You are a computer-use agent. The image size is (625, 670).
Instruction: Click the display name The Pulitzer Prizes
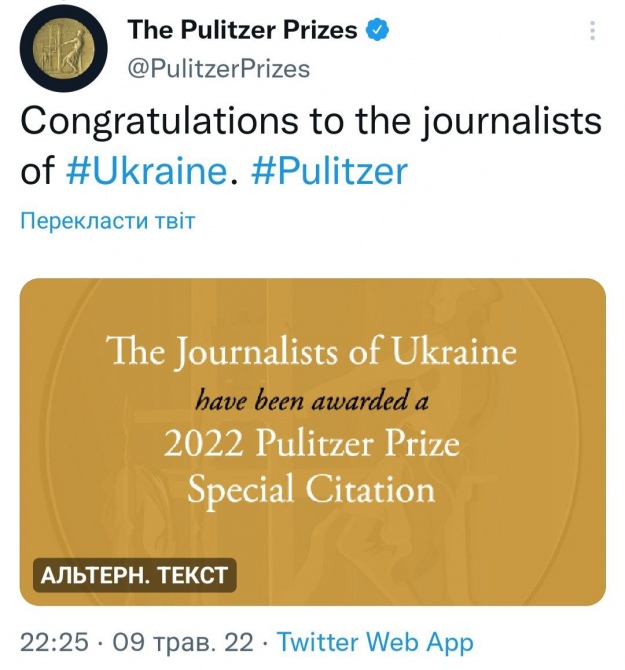coord(242,31)
